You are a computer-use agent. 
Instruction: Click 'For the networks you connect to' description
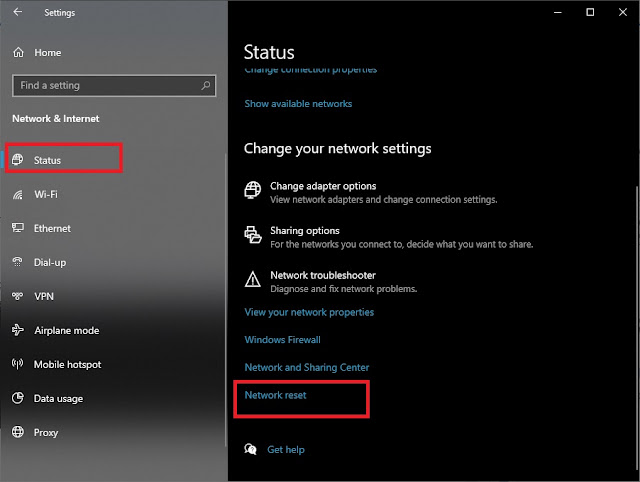402,244
